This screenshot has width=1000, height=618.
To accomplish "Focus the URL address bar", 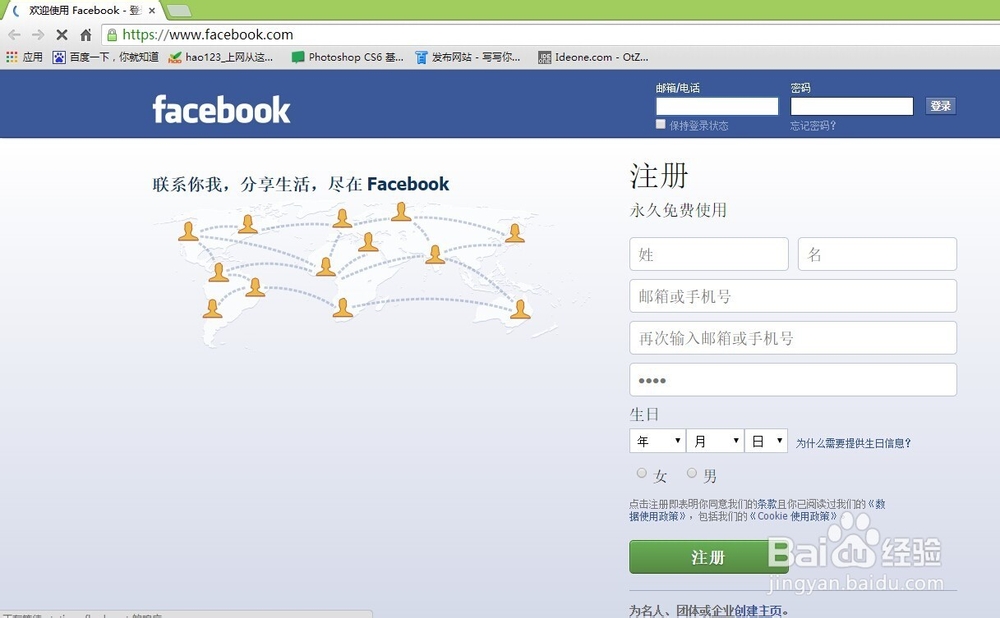I will tap(548, 34).
